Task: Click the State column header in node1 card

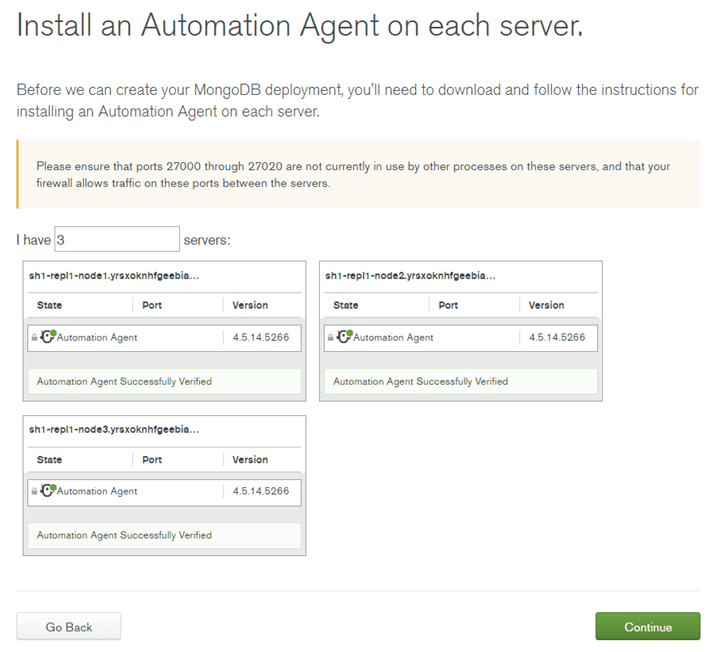Action: tap(49, 305)
